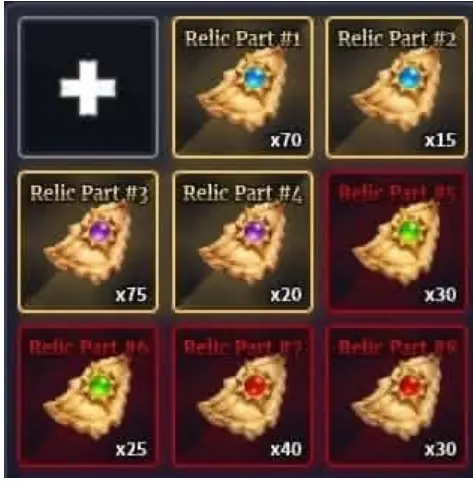Image resolution: width=473 pixels, height=483 pixels.
Task: Choose the locked Relic Part #7 fragment
Action: pos(243,397)
